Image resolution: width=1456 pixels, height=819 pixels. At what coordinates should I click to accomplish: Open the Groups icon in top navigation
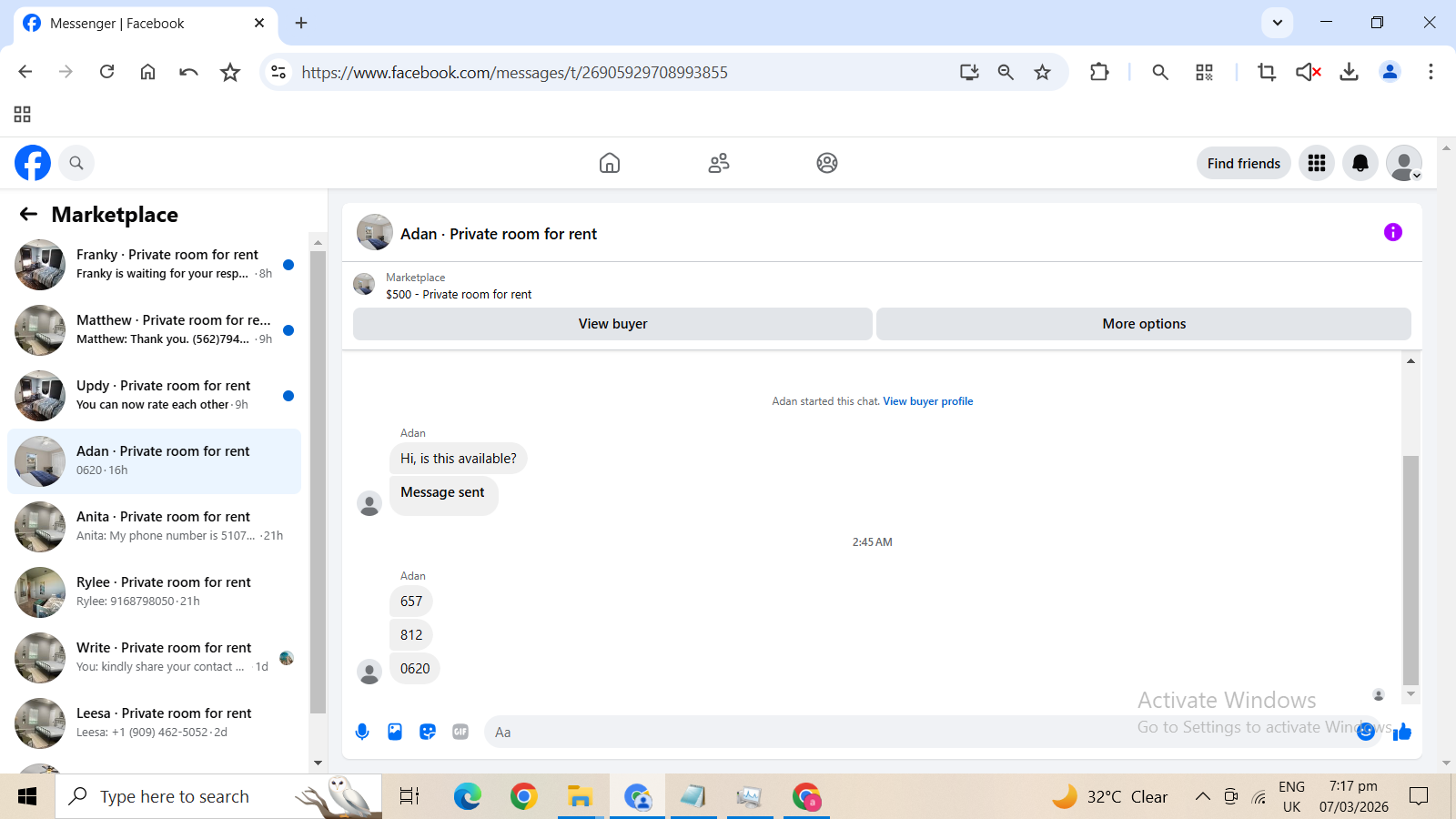[x=827, y=163]
